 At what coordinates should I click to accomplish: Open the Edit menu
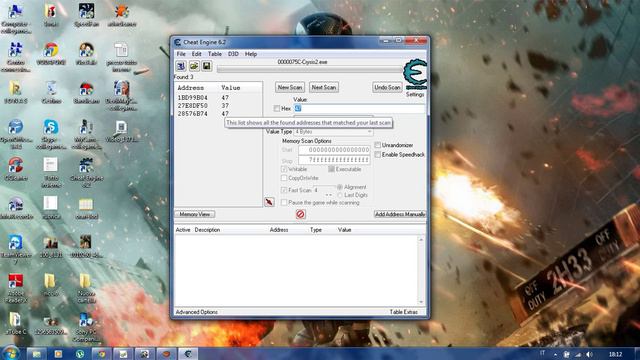[x=196, y=54]
